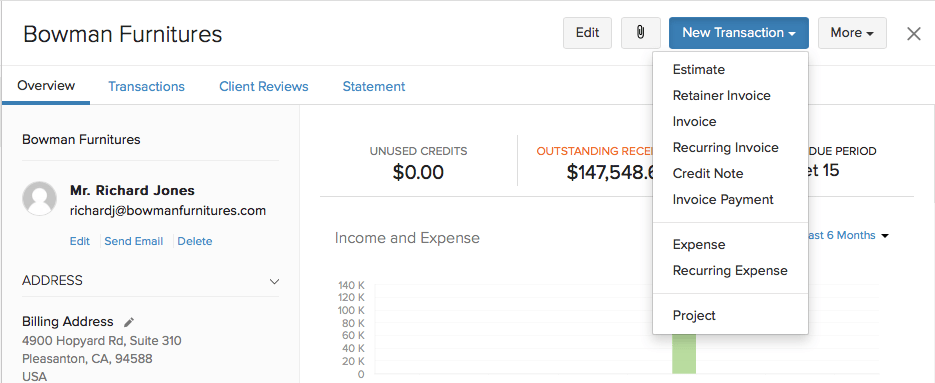Select Recurring Expense menu entry
This screenshot has width=935, height=383.
pos(730,270)
